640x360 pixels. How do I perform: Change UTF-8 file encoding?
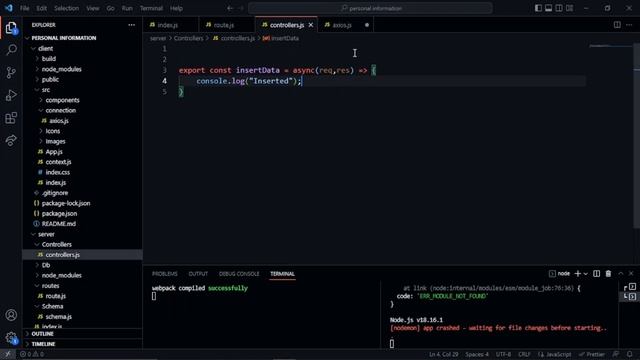tap(503, 354)
